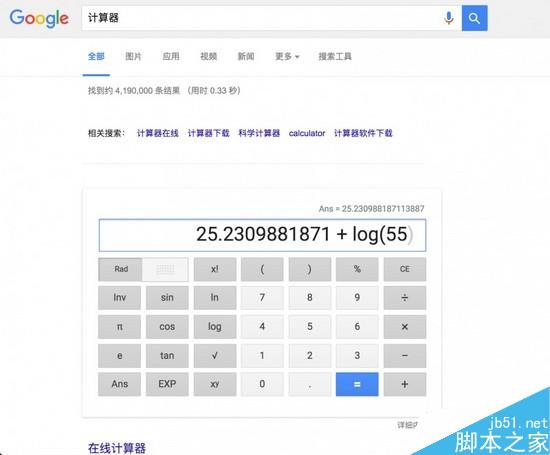Screen dimensions: 550x455
Task: Click the log function key
Action: pyautogui.click(x=215, y=327)
